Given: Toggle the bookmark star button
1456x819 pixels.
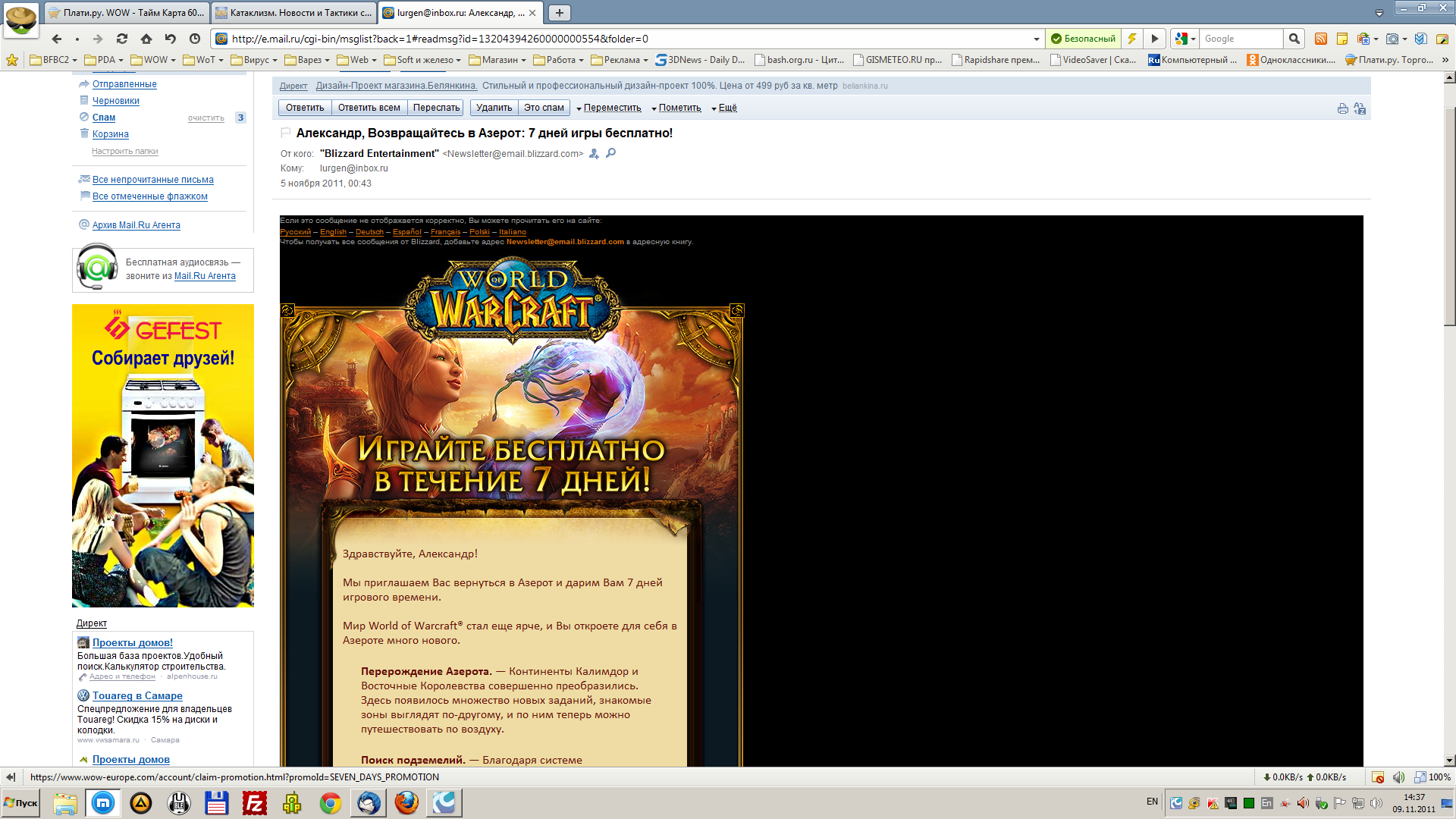Looking at the screenshot, I should (12, 60).
